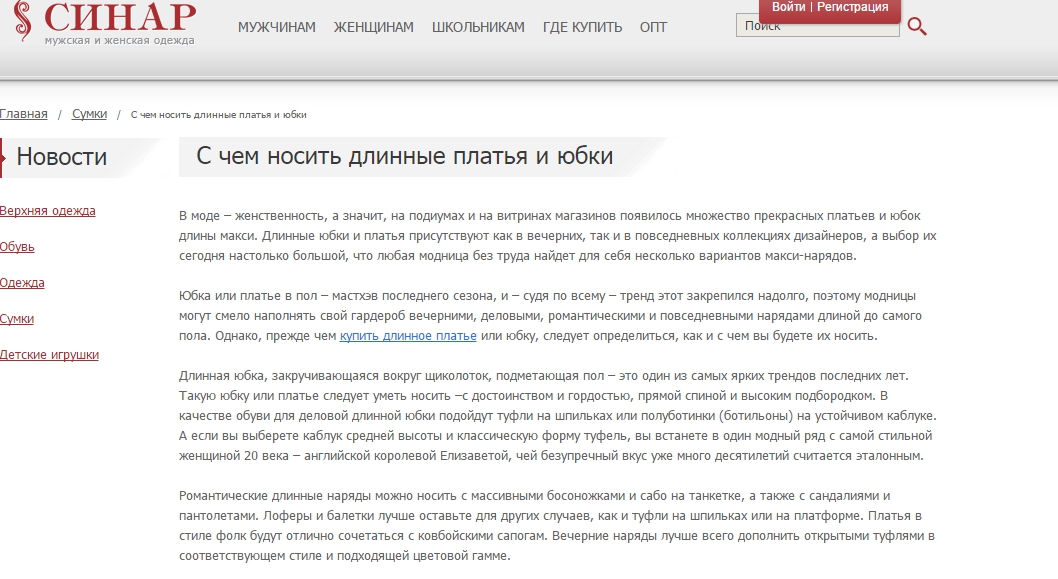Open the ГДЕ КУПИТЬ menu item

(582, 27)
